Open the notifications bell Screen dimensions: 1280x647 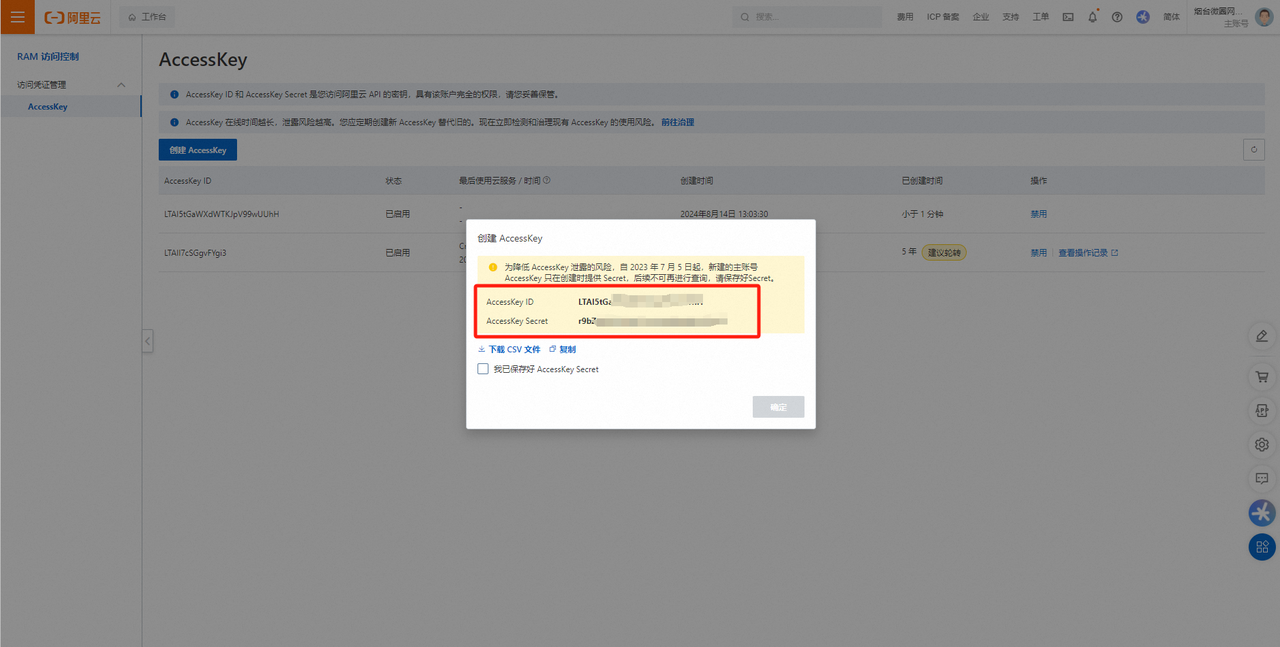click(1093, 17)
